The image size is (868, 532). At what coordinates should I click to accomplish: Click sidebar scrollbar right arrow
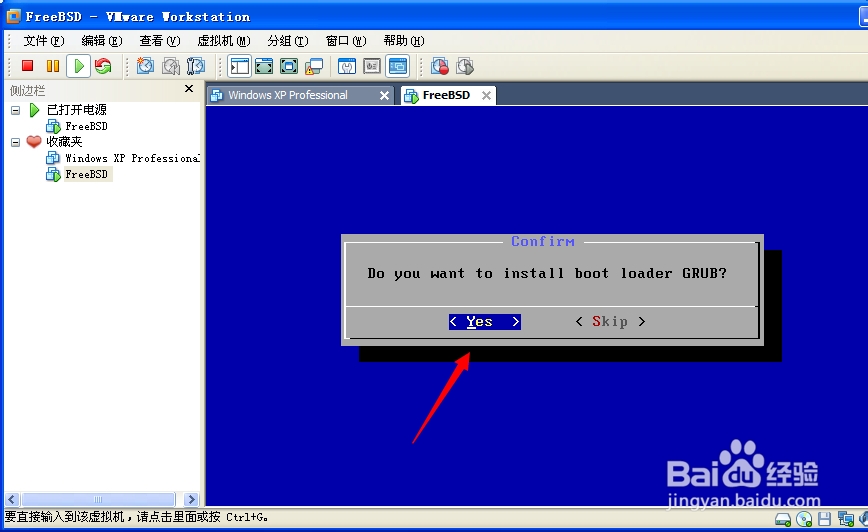coord(191,499)
